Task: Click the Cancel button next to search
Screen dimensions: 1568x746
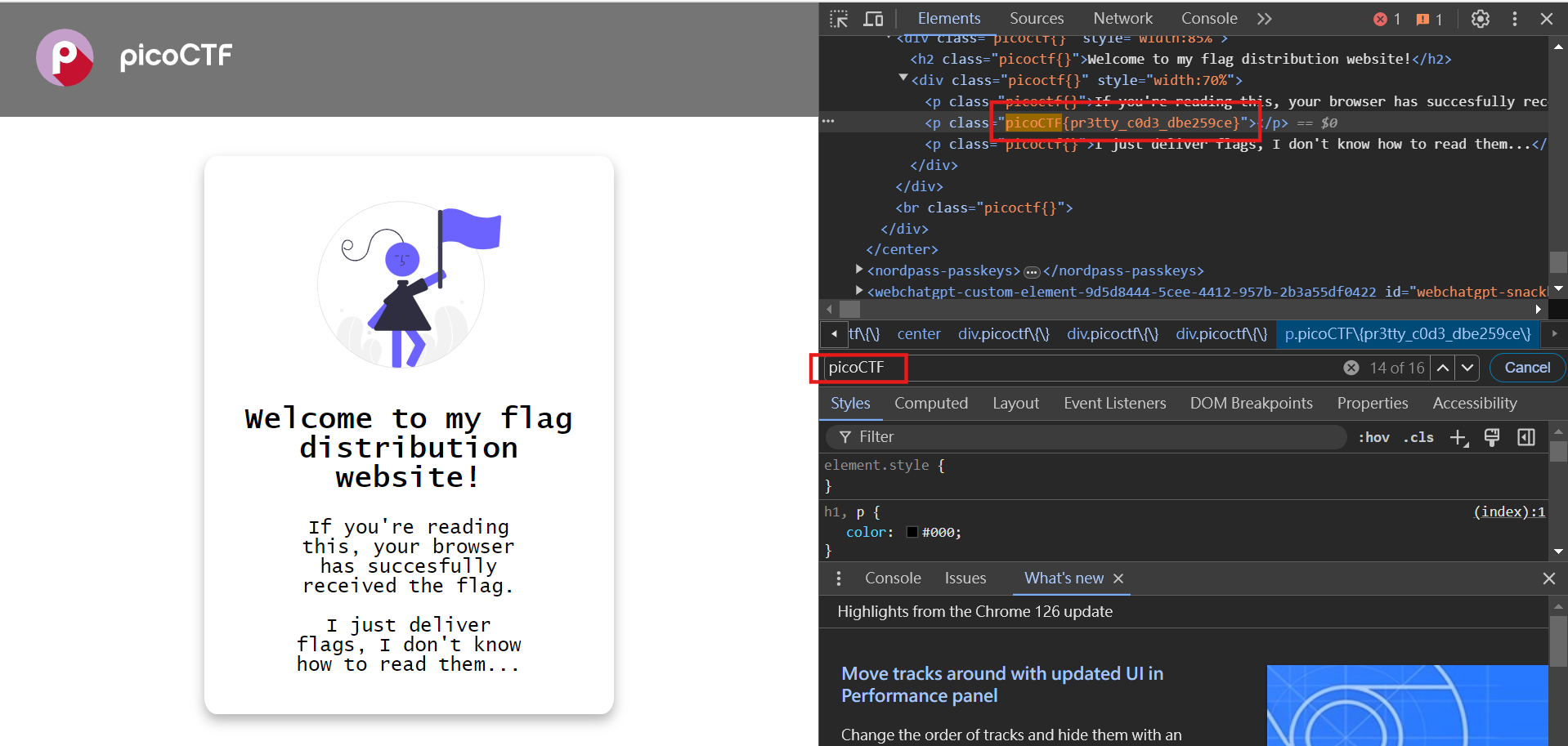Action: (1525, 367)
